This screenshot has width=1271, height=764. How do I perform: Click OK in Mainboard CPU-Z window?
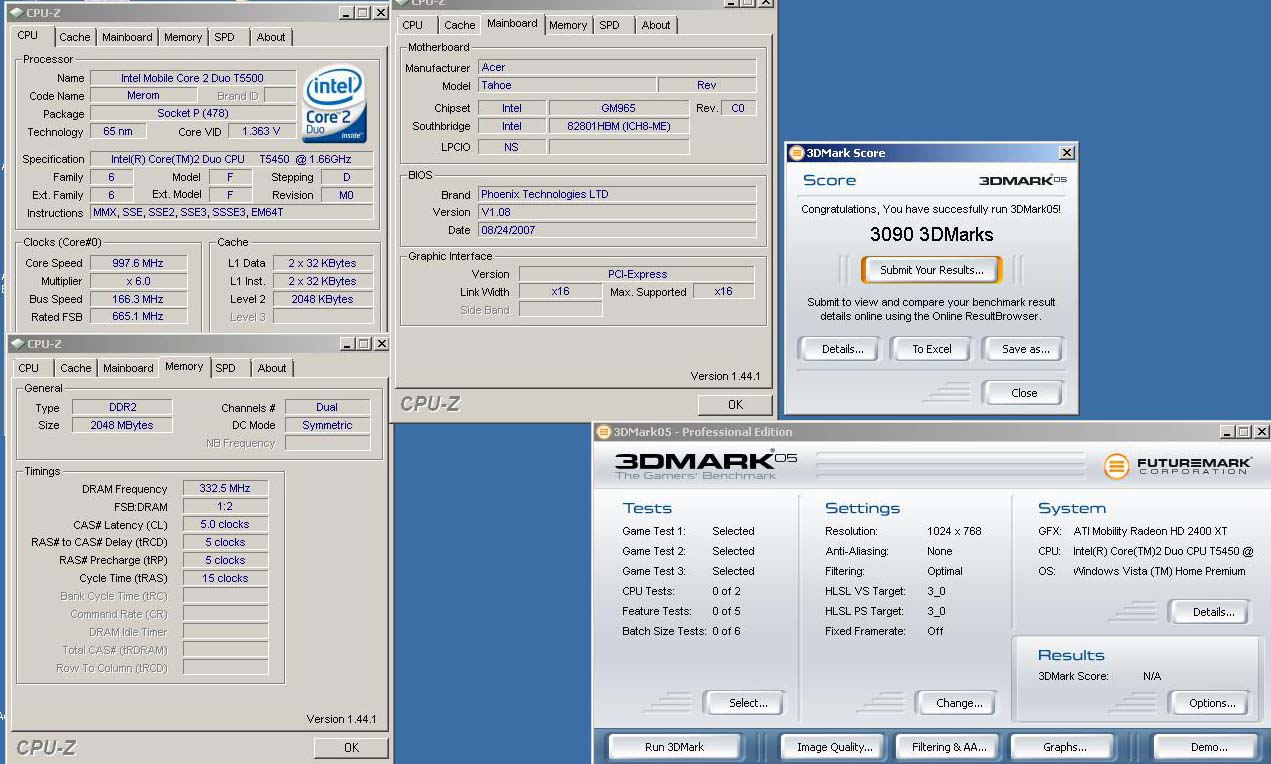click(x=735, y=405)
